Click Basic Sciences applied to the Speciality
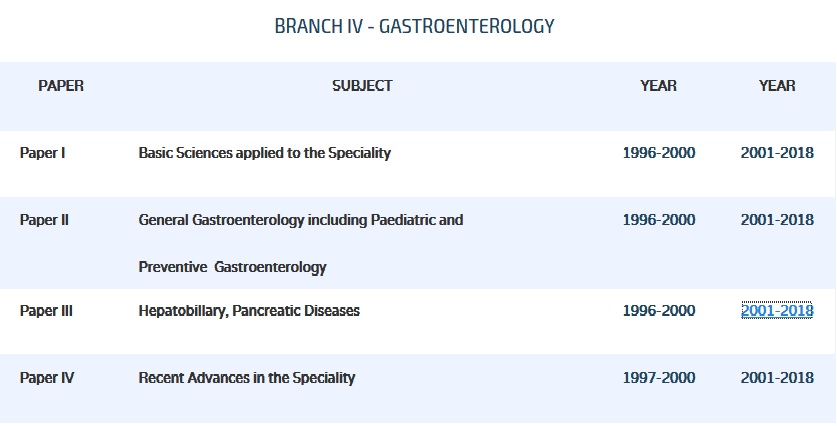This screenshot has height=426, width=837. click(x=264, y=153)
